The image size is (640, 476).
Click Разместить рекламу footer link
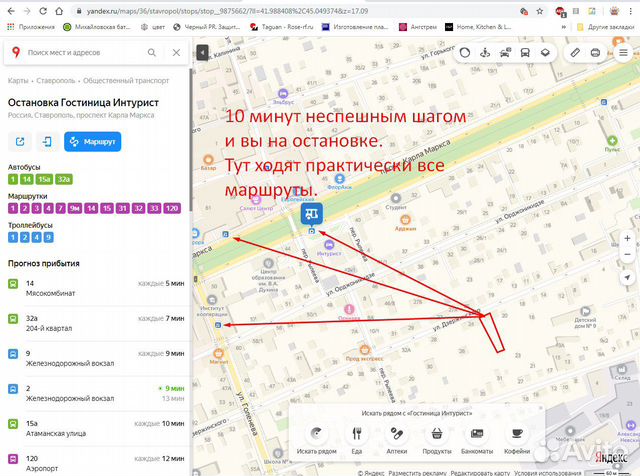pos(418,473)
